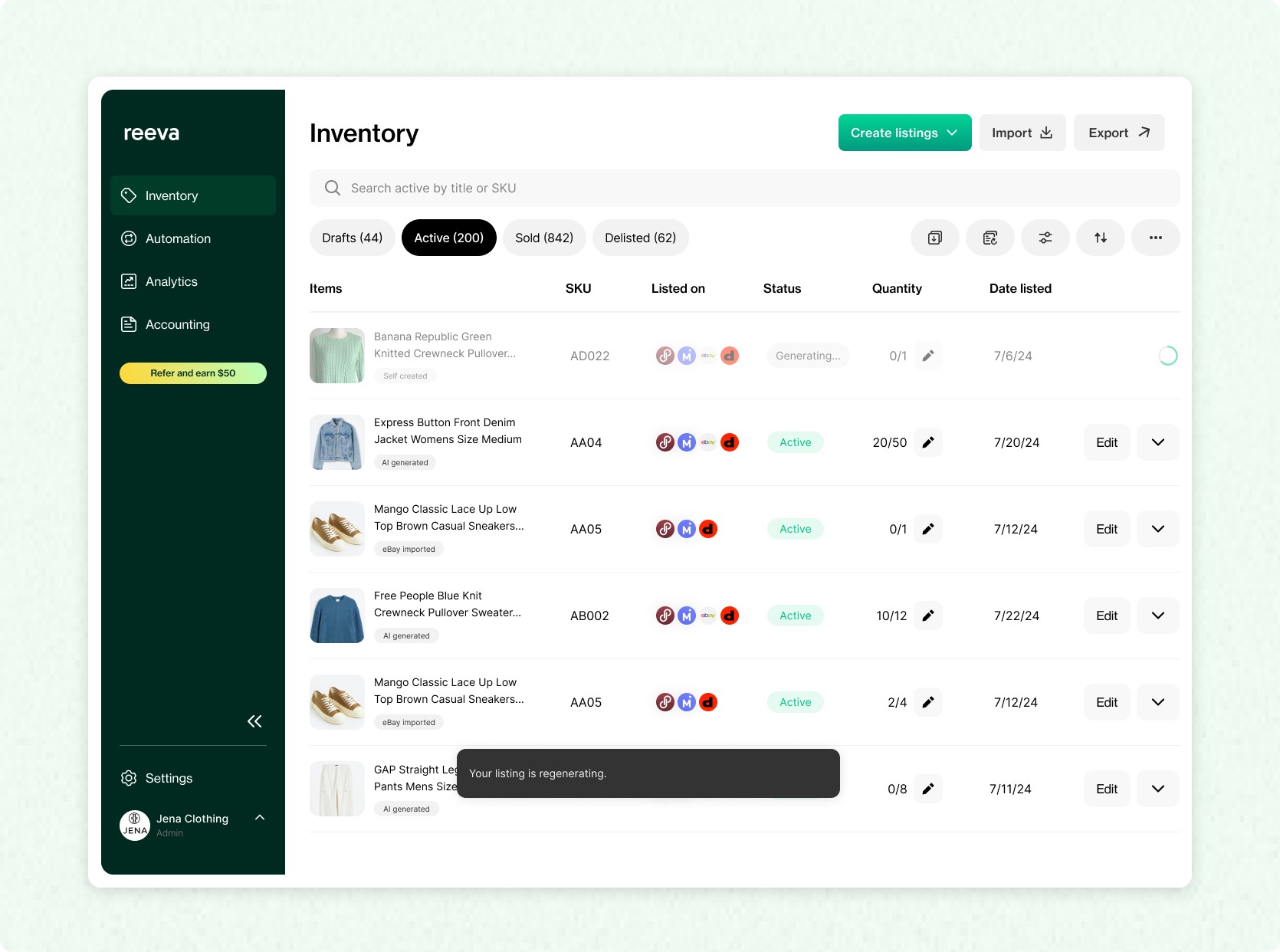Click Depop icon in Mango Sneakers 0/1 row
The image size is (1280, 952).
coord(708,529)
